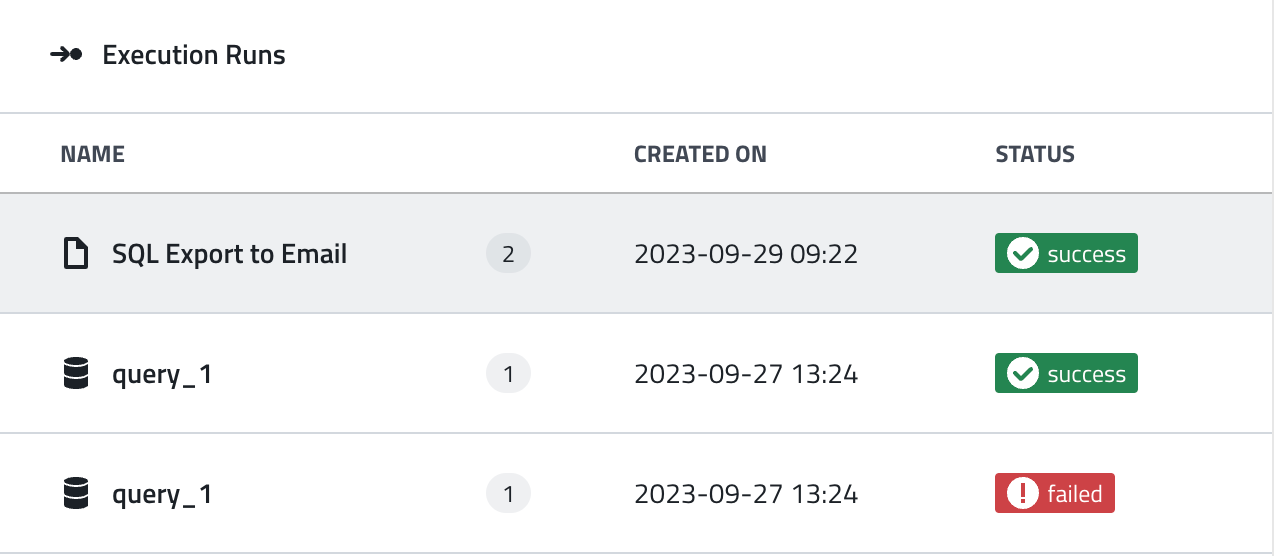Click the date of the failed query_1 run
Screen dimensions: 1274x556
tap(746, 494)
